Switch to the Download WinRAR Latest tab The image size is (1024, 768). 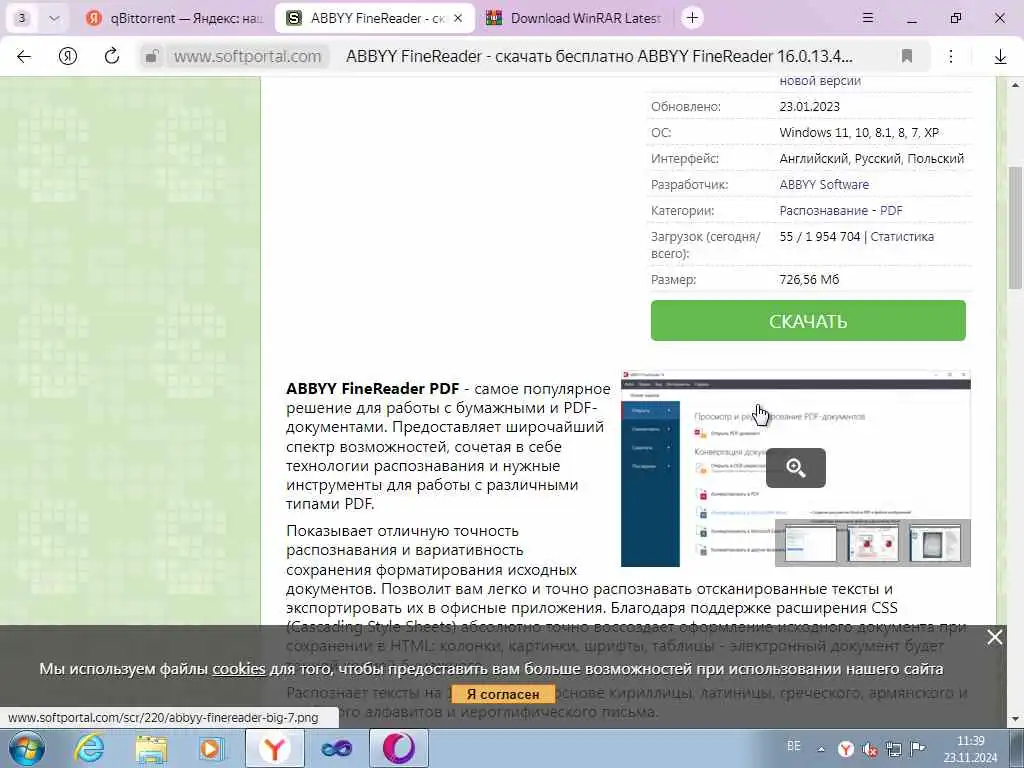pyautogui.click(x=574, y=18)
